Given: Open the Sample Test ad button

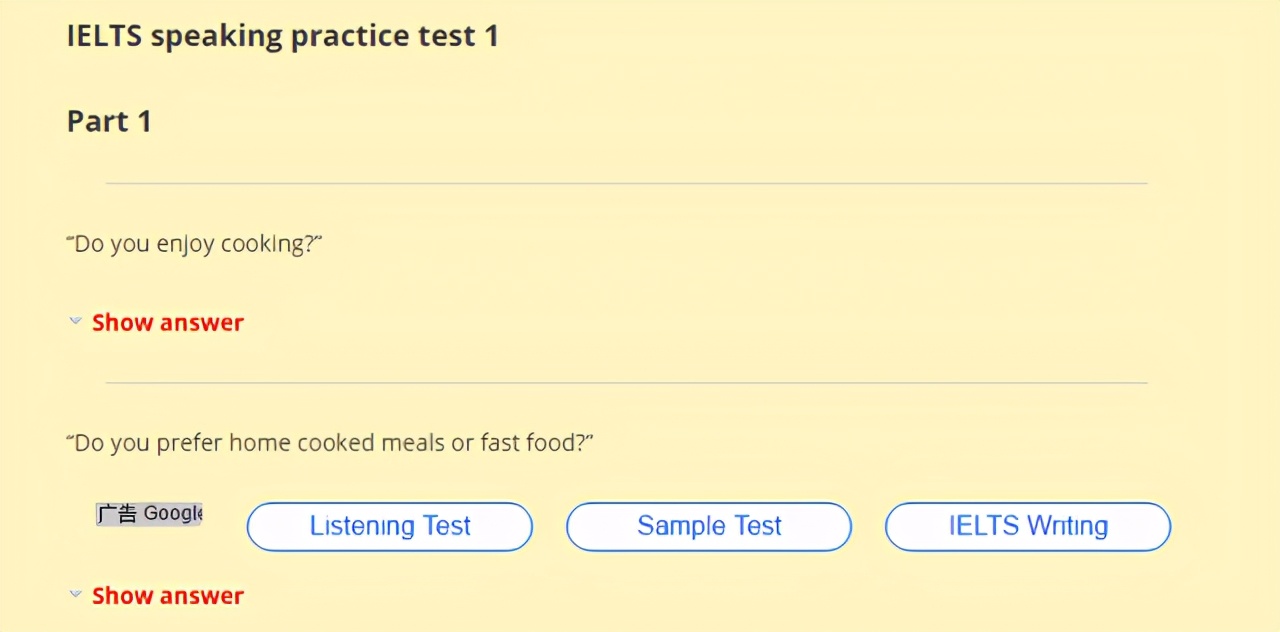Looking at the screenshot, I should 709,526.
